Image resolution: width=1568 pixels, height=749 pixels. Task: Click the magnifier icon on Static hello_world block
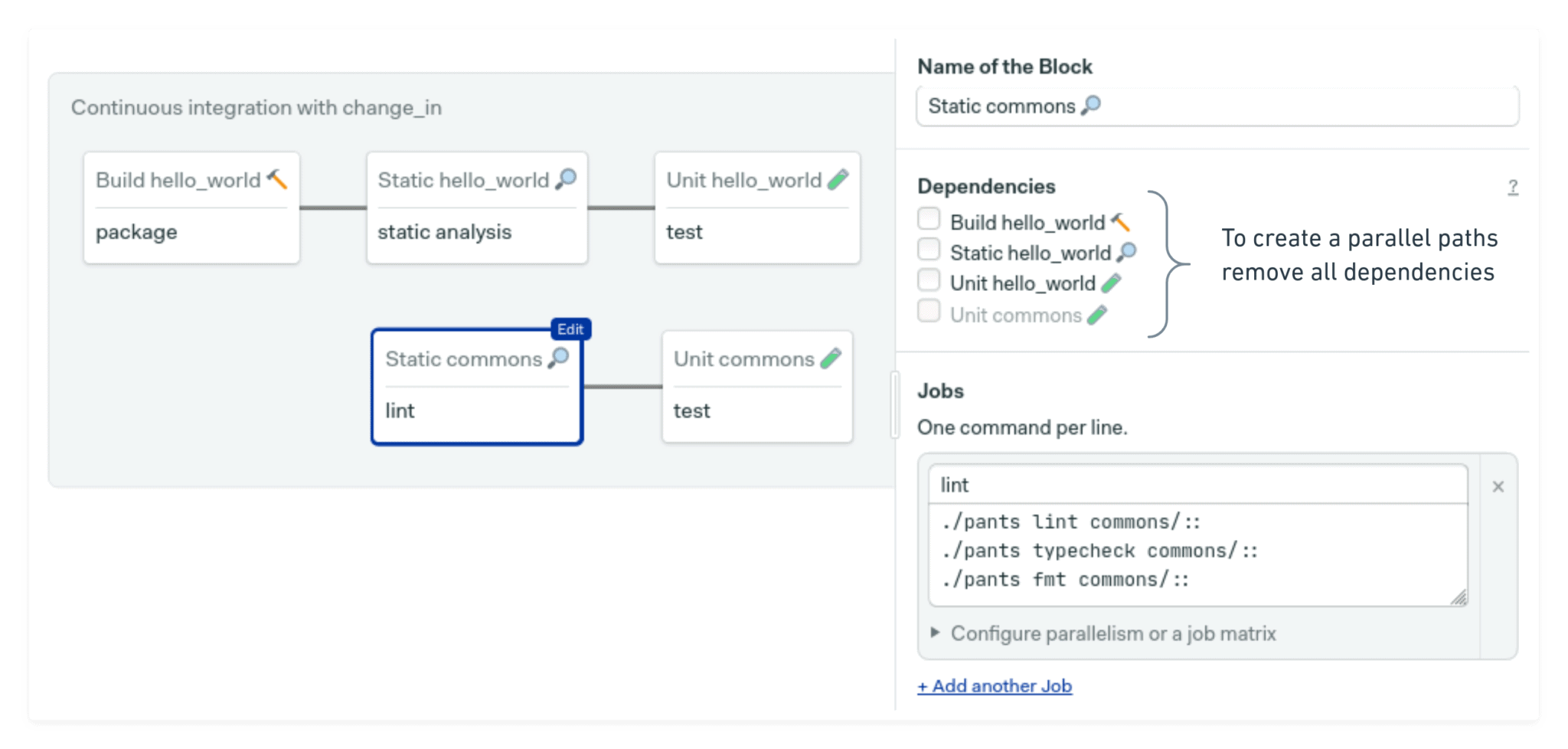(566, 178)
